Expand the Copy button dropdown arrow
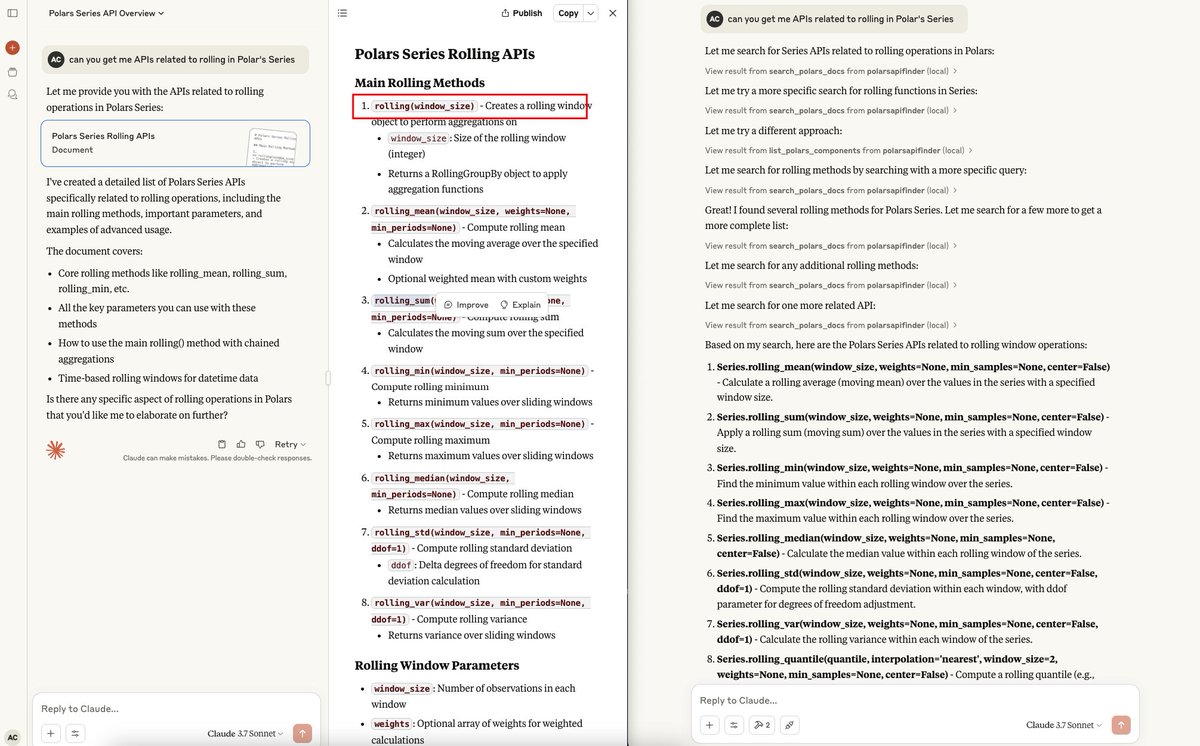 [x=591, y=13]
